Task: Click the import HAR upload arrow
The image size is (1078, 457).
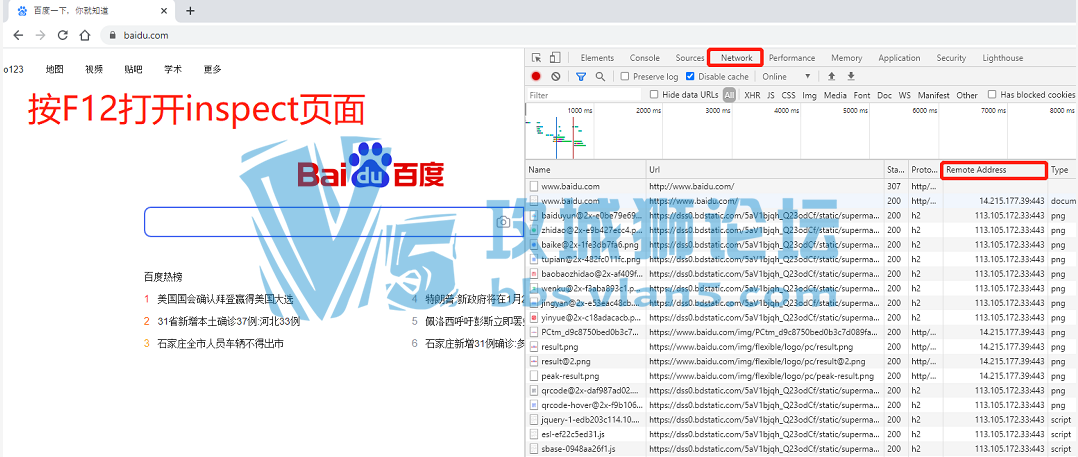Action: (x=831, y=76)
